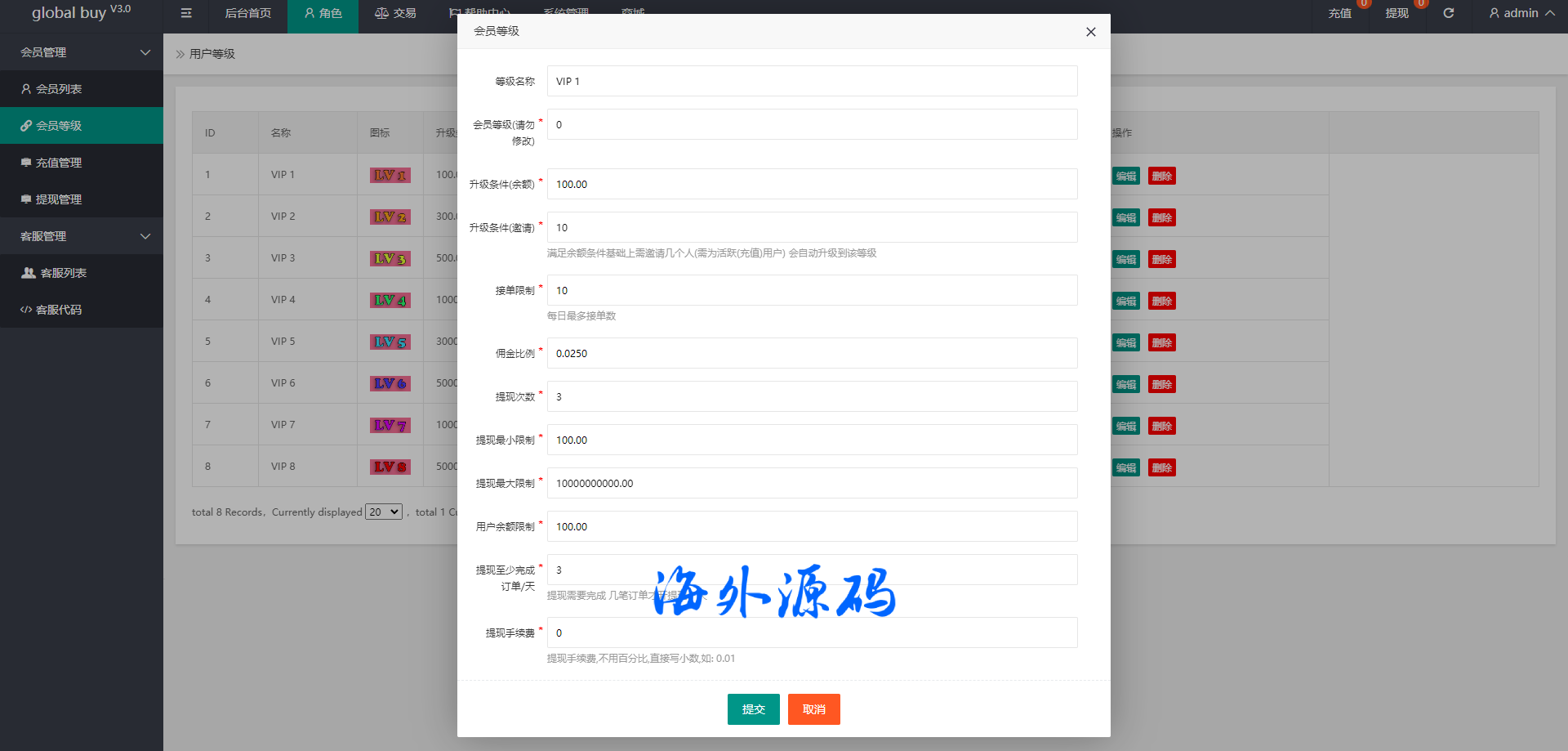Click the red 删除 button for VIP 3
The width and height of the screenshot is (1568, 751).
[x=1161, y=259]
